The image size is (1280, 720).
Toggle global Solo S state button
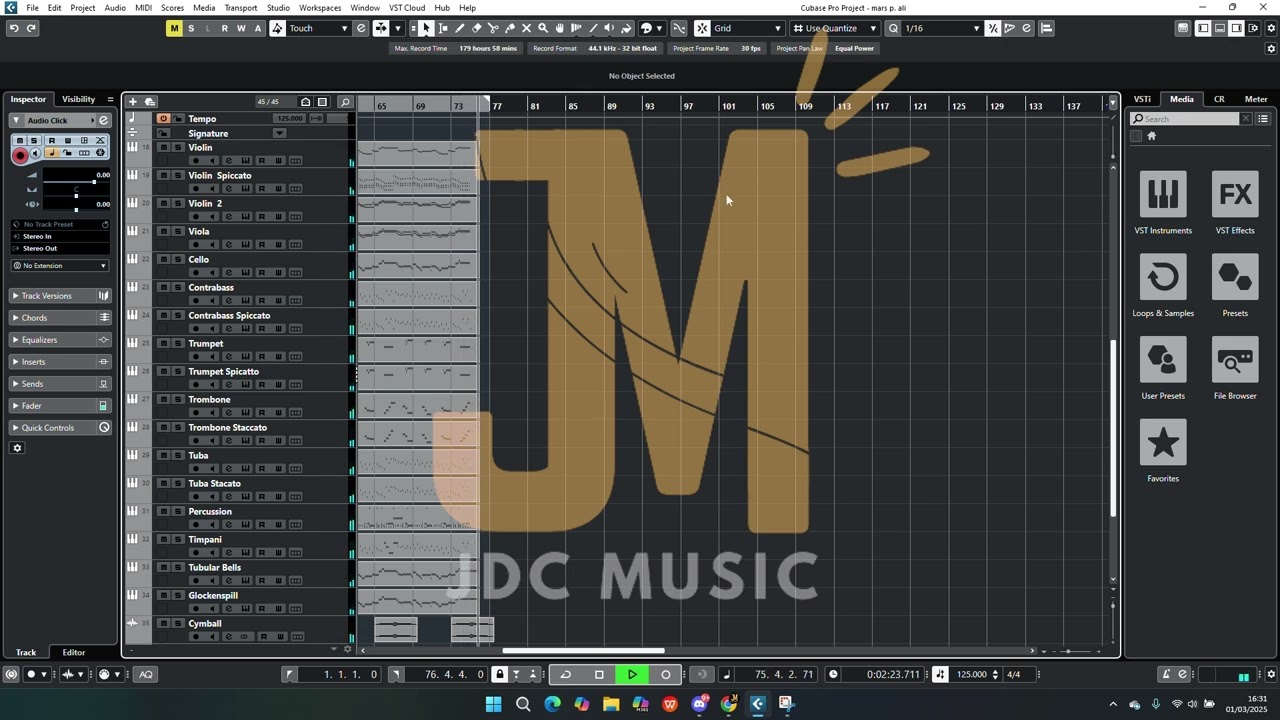[x=191, y=28]
